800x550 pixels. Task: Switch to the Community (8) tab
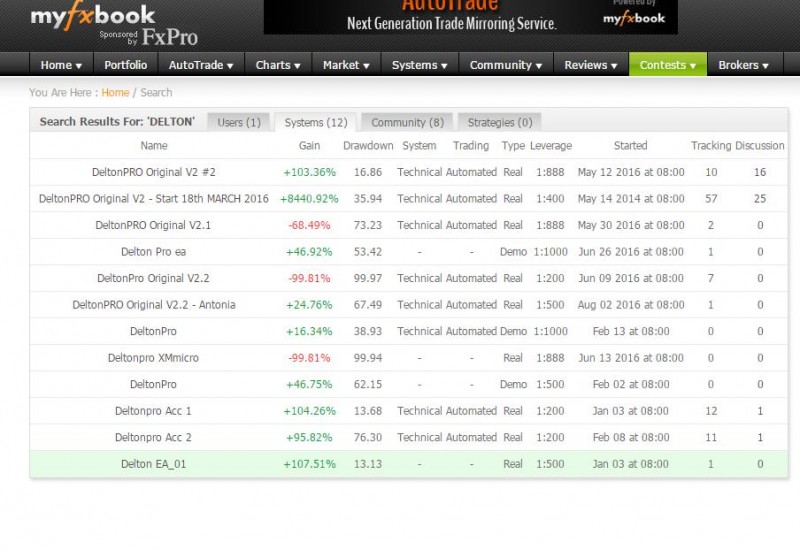pyautogui.click(x=407, y=122)
